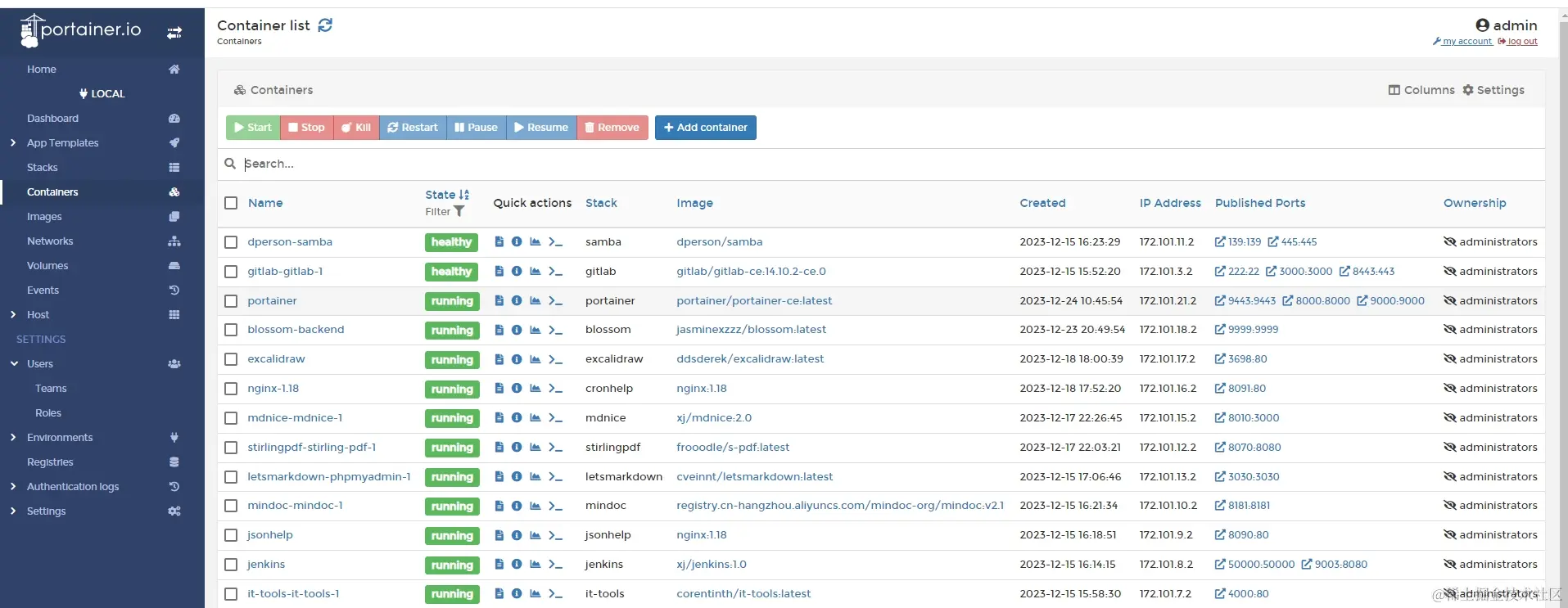Click the Restart button
This screenshot has width=1568, height=608.
pos(413,128)
